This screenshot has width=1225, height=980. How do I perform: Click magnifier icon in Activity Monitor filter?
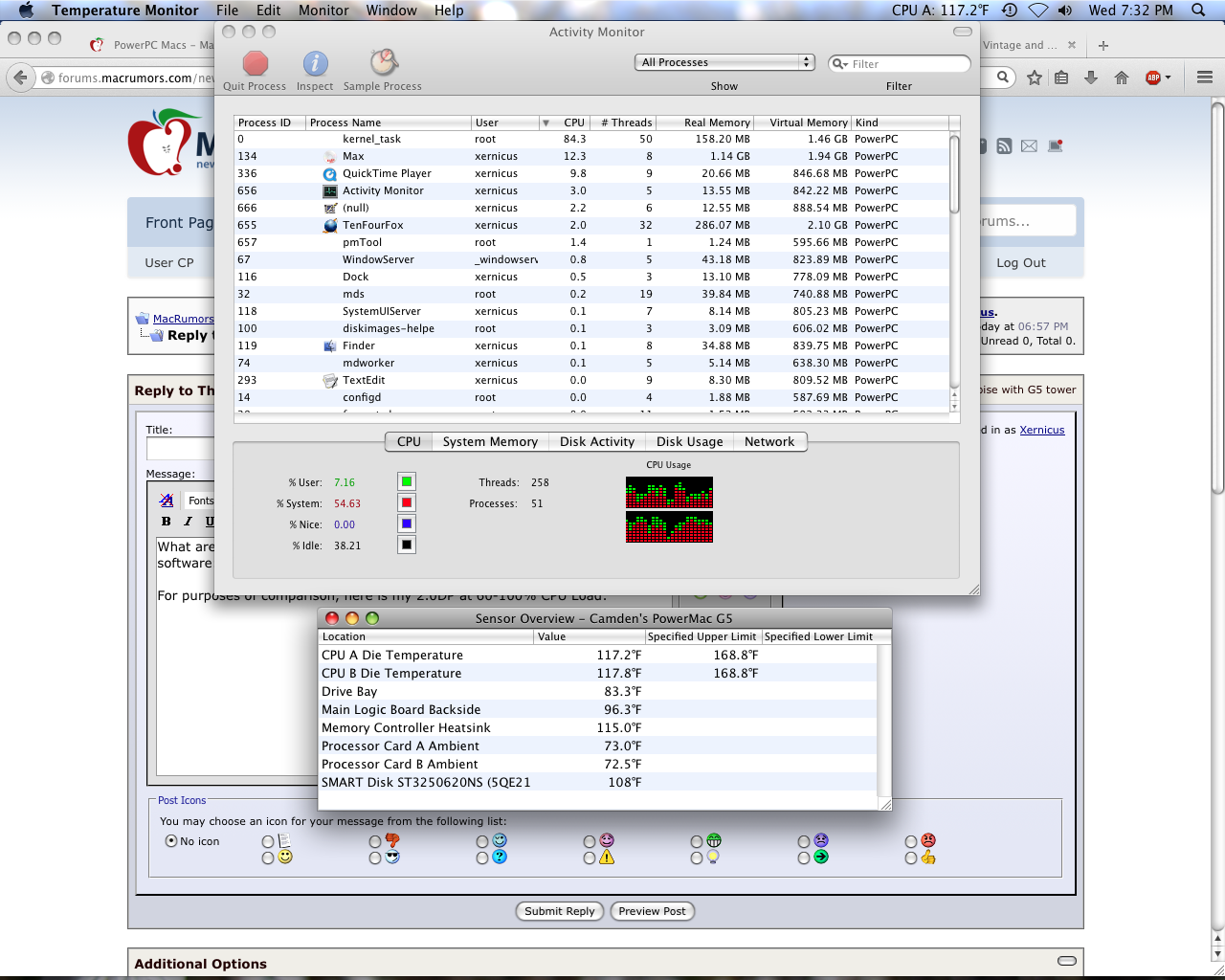[x=839, y=64]
